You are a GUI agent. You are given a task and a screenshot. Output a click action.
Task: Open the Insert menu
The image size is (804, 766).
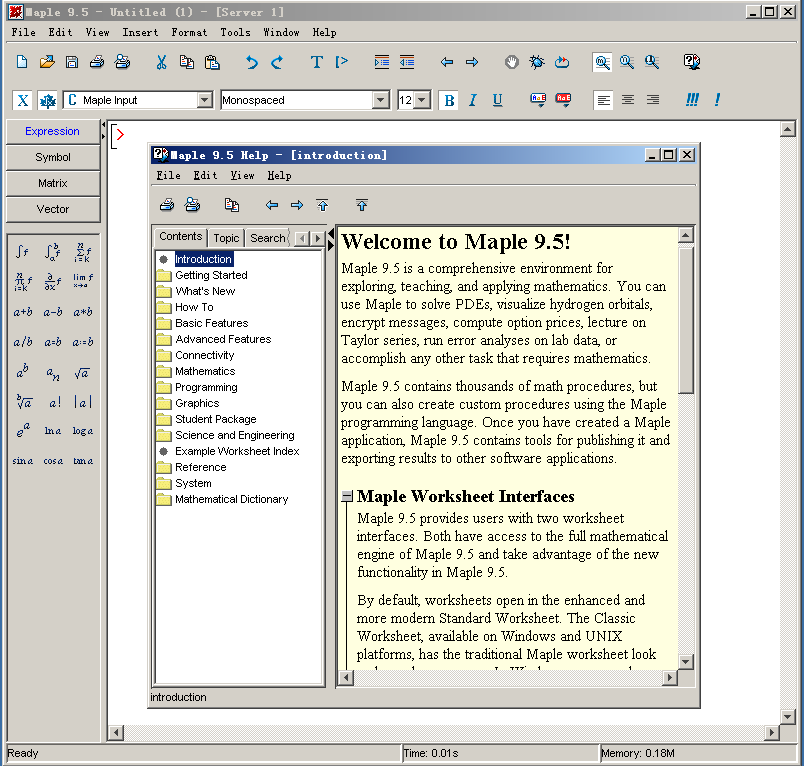pyautogui.click(x=140, y=32)
